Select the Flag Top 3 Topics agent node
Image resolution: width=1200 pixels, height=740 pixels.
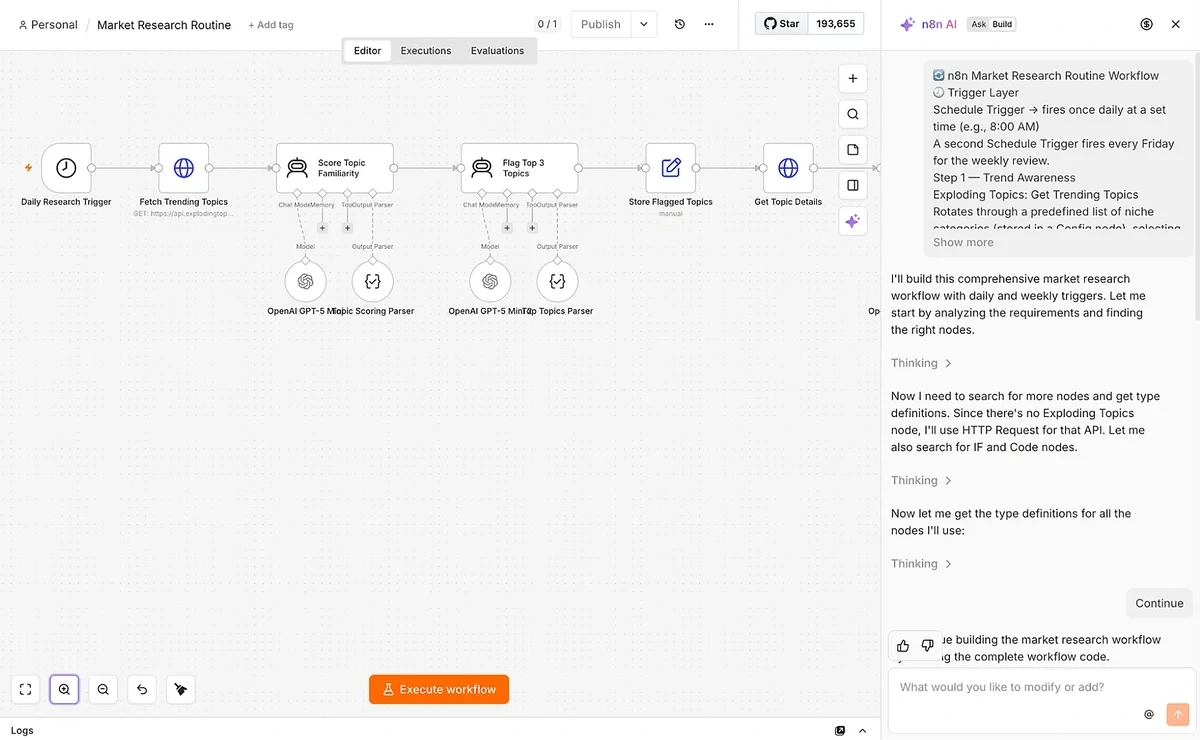point(519,168)
